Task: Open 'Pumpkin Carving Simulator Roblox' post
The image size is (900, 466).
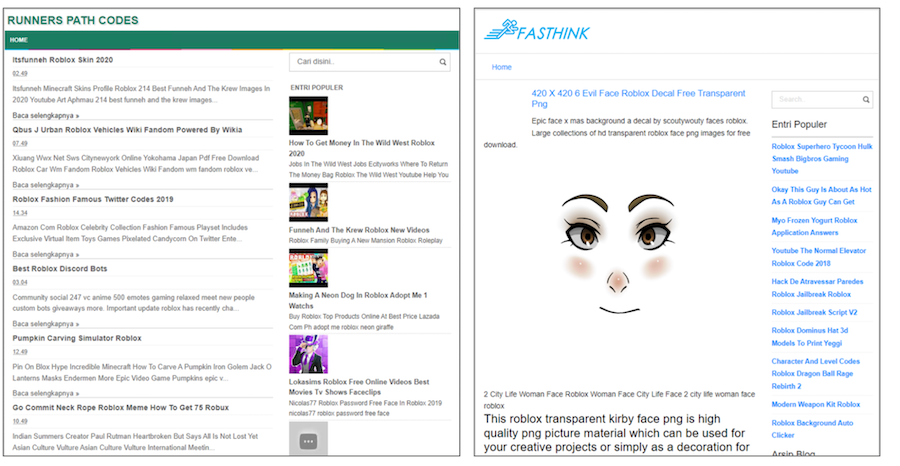Action: point(77,338)
